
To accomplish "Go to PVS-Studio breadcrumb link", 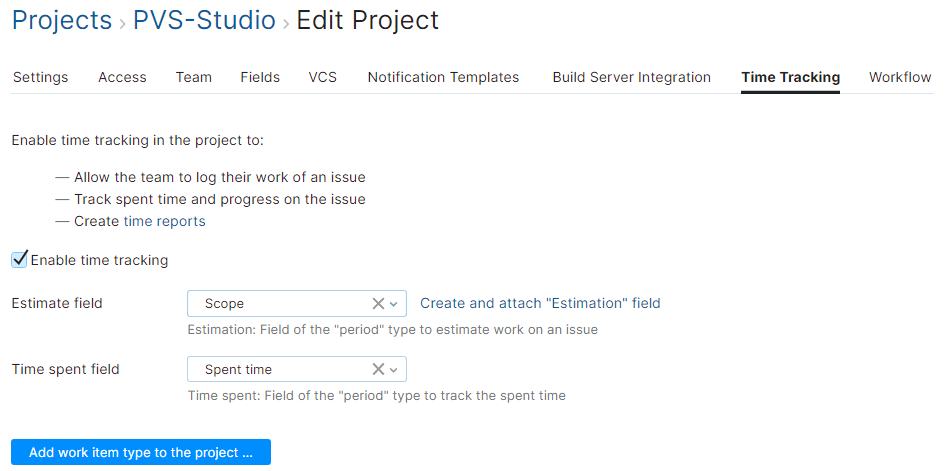I will pyautogui.click(x=204, y=20).
